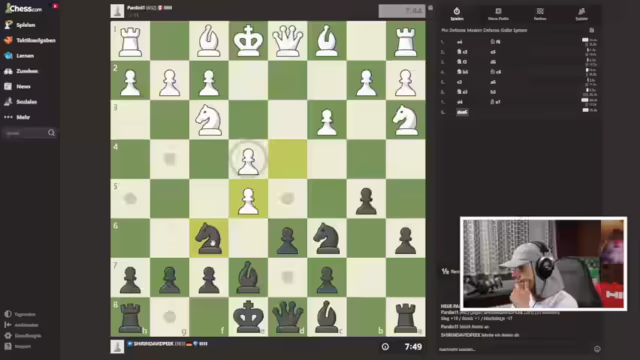Image resolution: width=640 pixels, height=360 pixels.
Task: Open News in the left sidebar
Action: (x=18, y=87)
